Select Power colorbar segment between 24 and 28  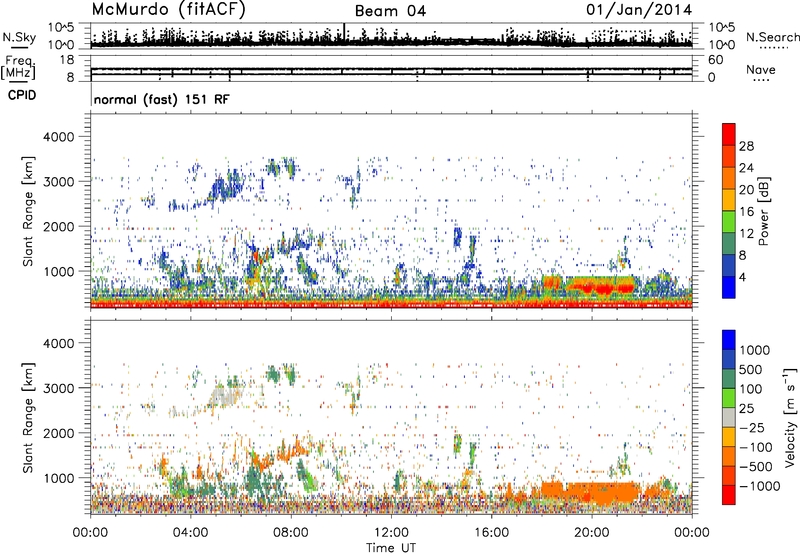click(729, 156)
